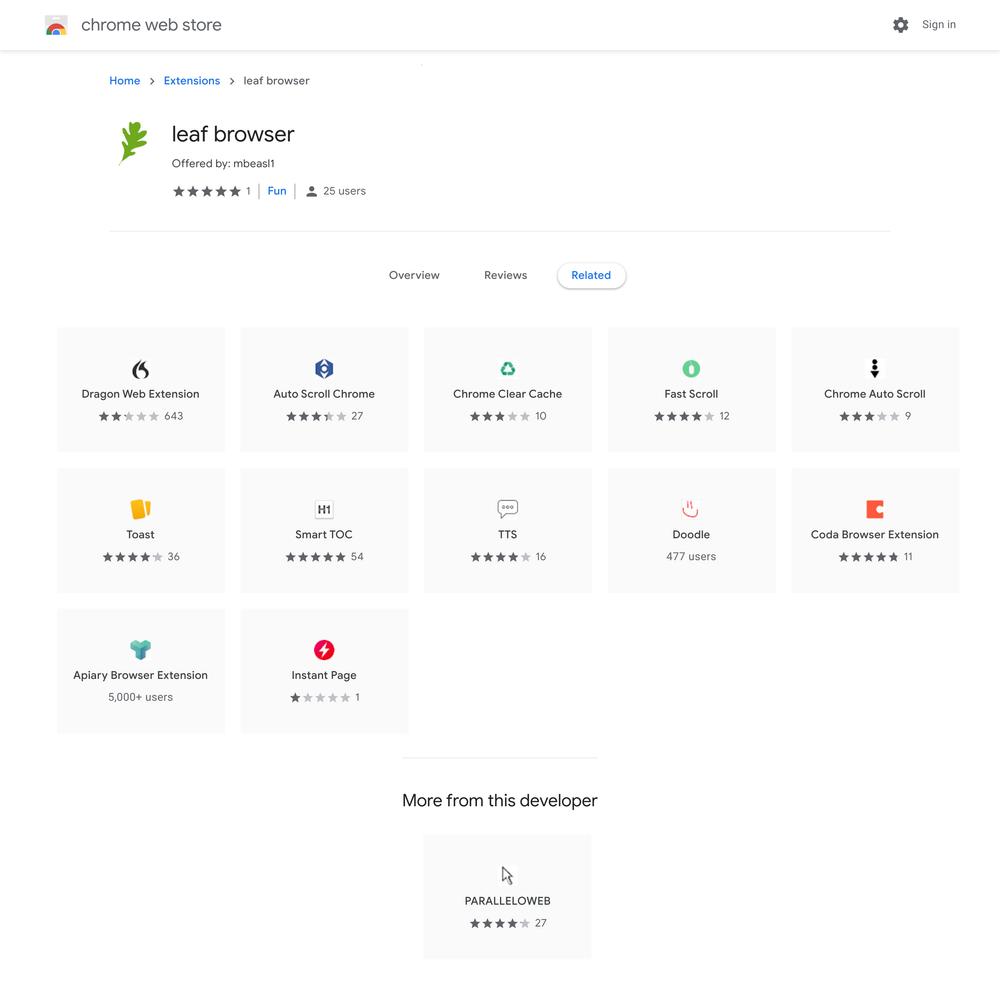The image size is (1000, 1000).
Task: Click the '477 users' text under Doodle
Action: point(691,556)
